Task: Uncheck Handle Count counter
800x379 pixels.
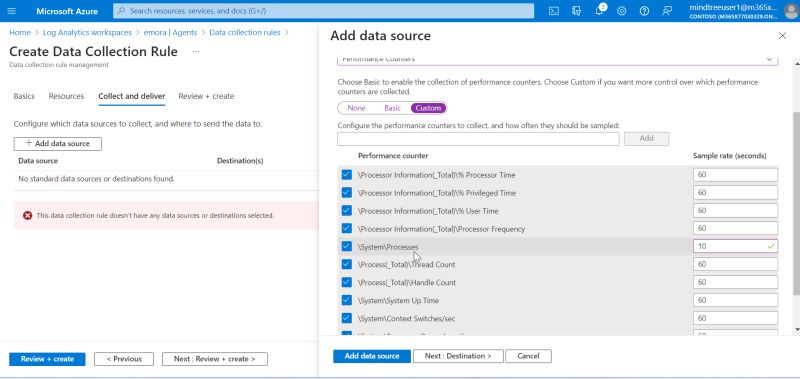Action: pyautogui.click(x=346, y=282)
